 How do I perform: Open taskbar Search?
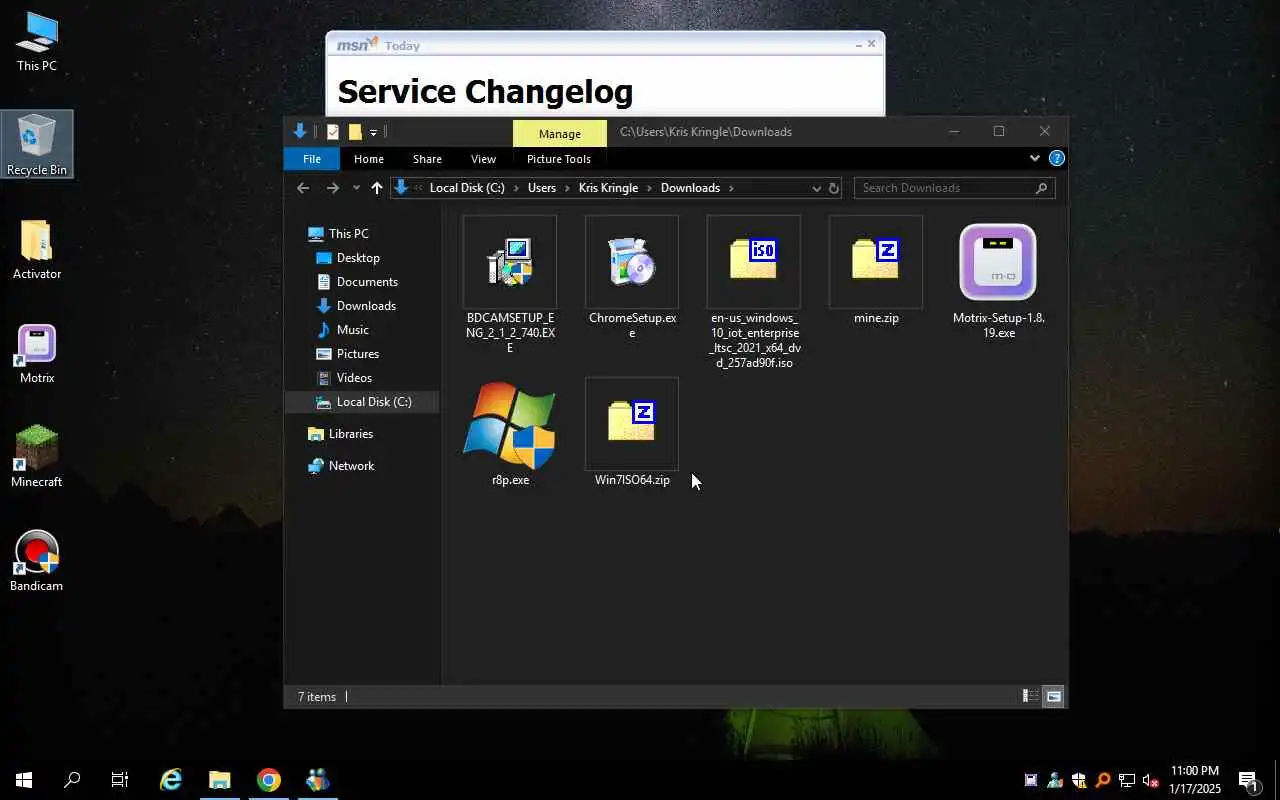(72, 780)
